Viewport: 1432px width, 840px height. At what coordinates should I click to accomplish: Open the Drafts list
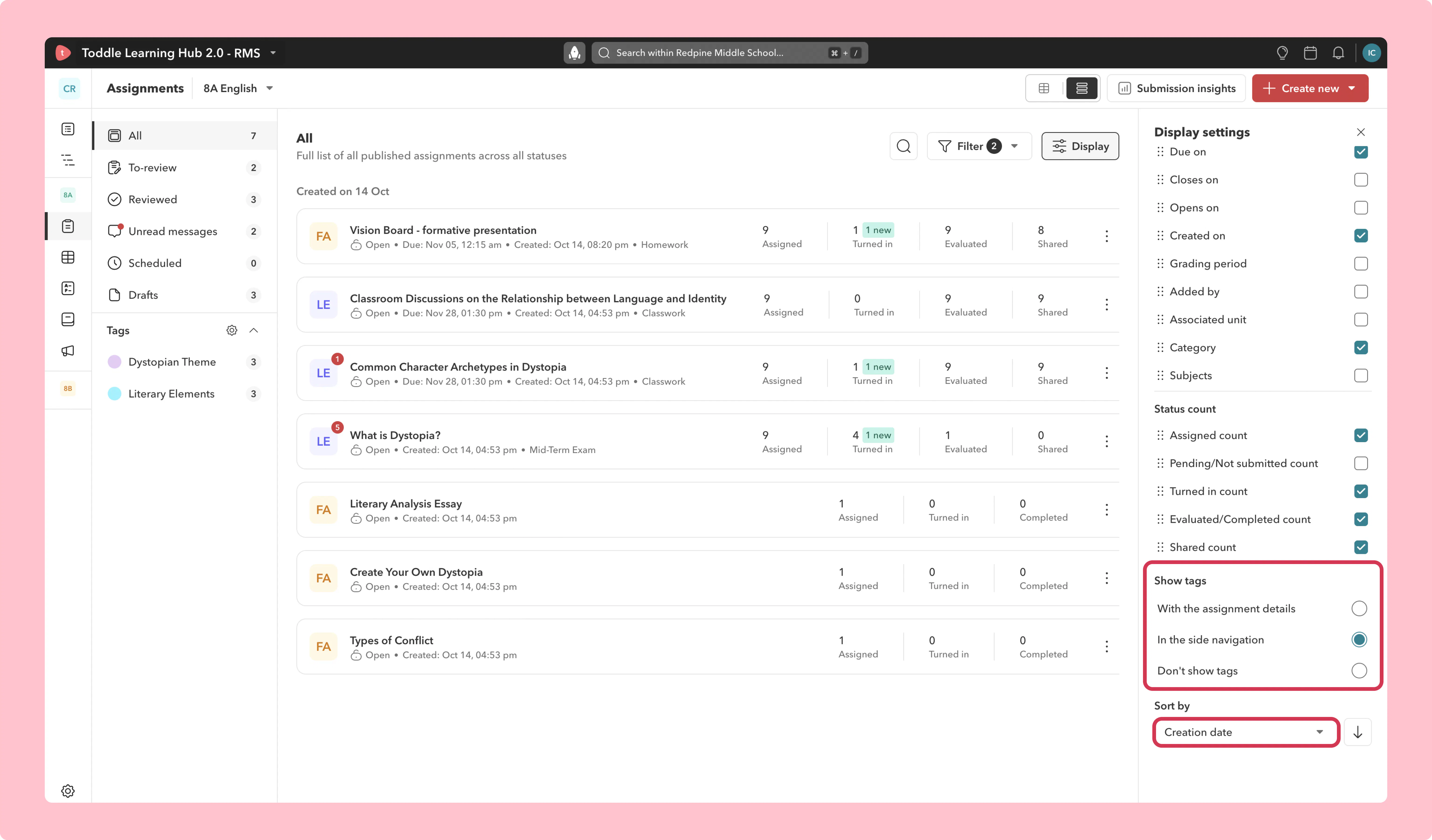tap(185, 295)
